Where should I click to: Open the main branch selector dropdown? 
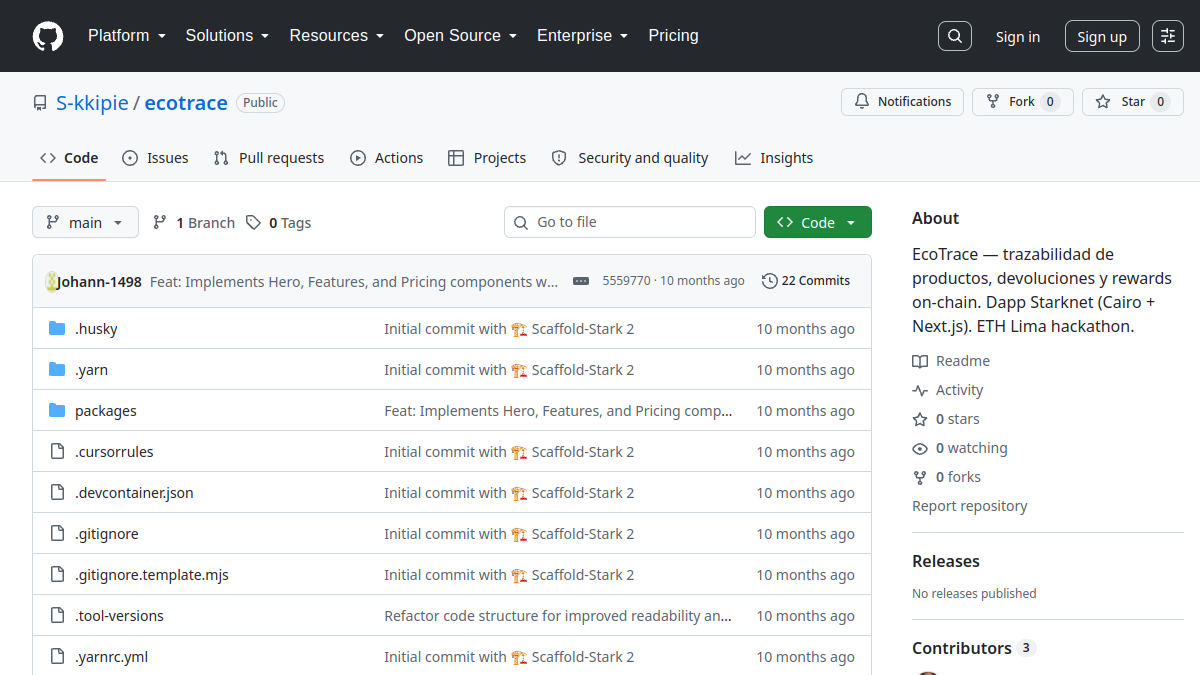pos(85,222)
